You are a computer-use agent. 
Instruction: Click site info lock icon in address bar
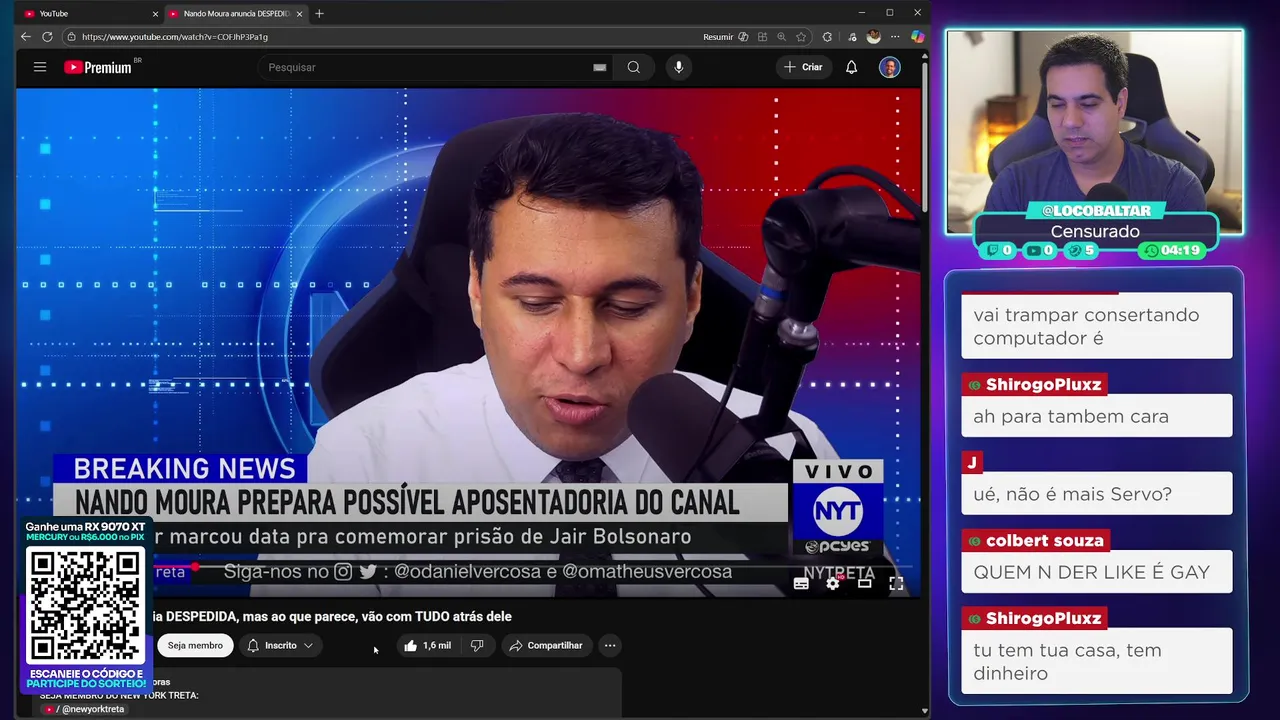(71, 37)
